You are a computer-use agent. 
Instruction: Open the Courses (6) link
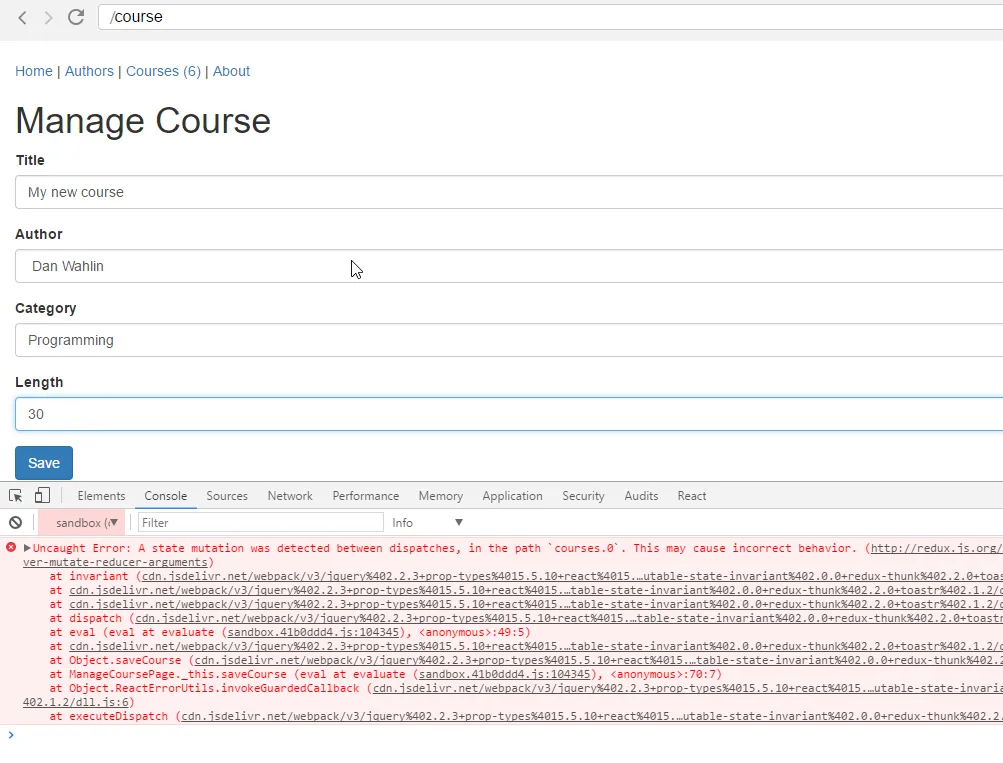tap(163, 71)
